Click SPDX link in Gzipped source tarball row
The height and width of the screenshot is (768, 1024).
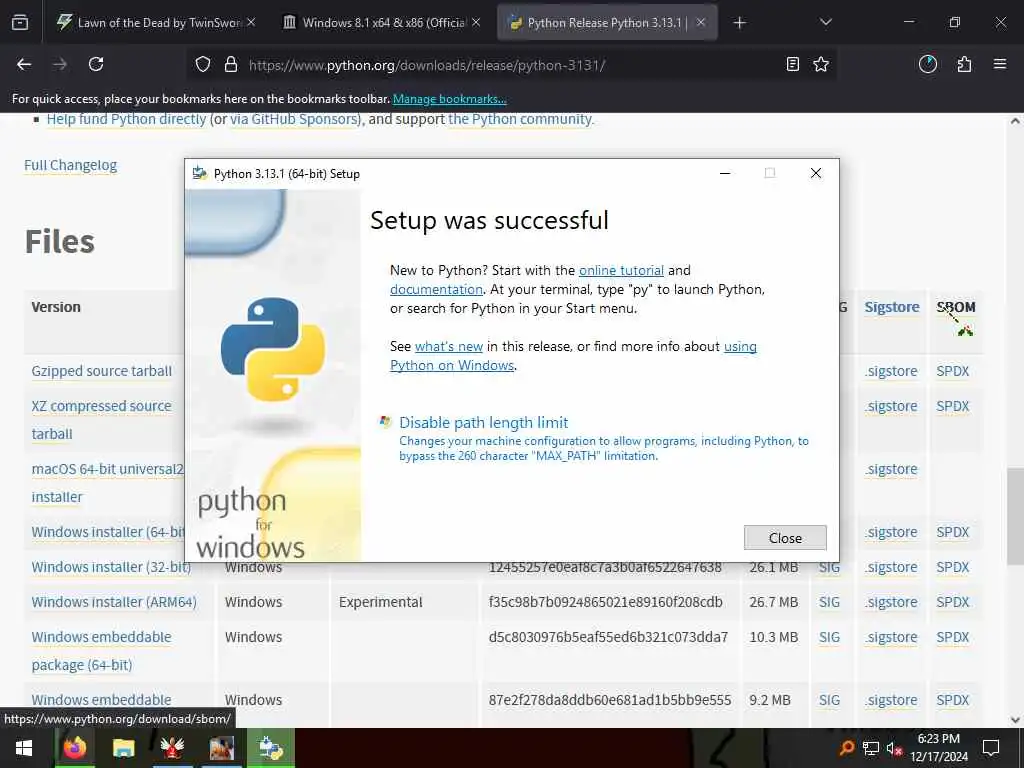tap(953, 371)
